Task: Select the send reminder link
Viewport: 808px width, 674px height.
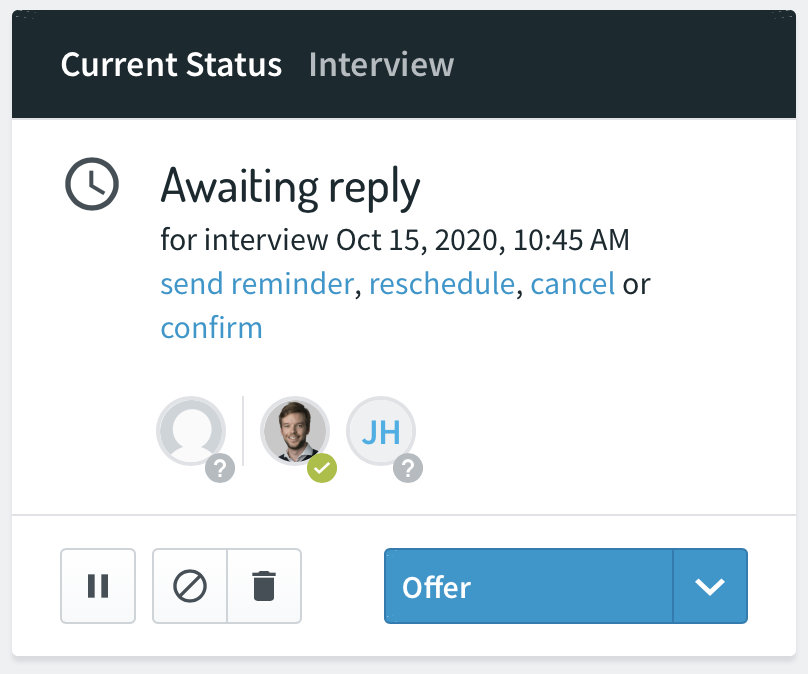Action: click(257, 284)
